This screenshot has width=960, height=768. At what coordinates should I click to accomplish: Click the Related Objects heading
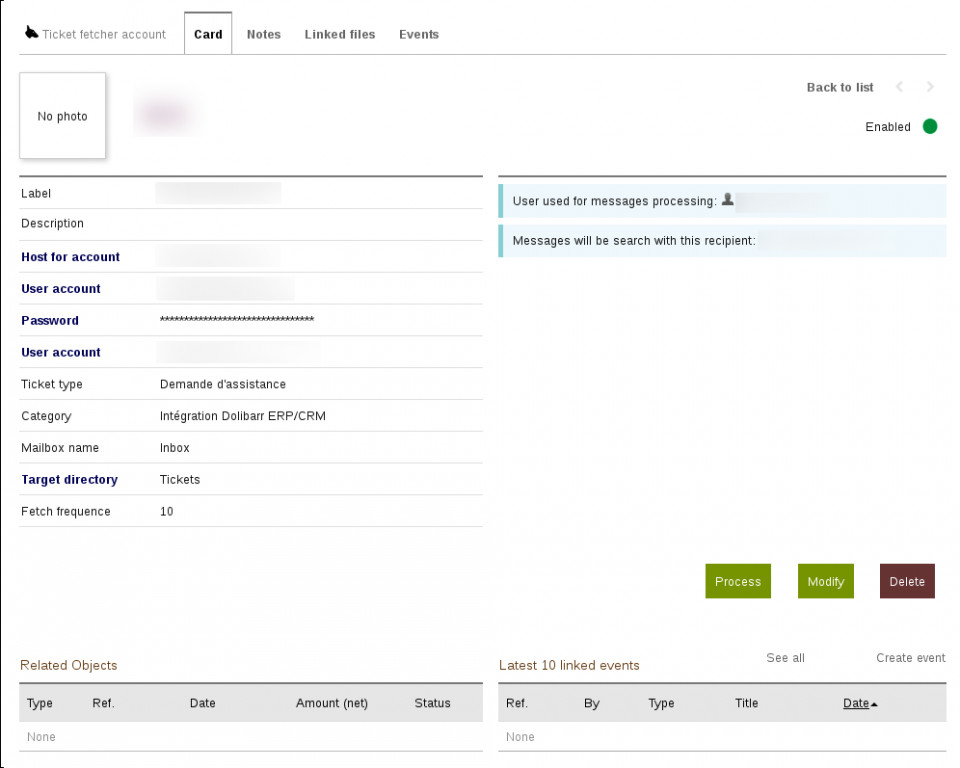point(69,665)
